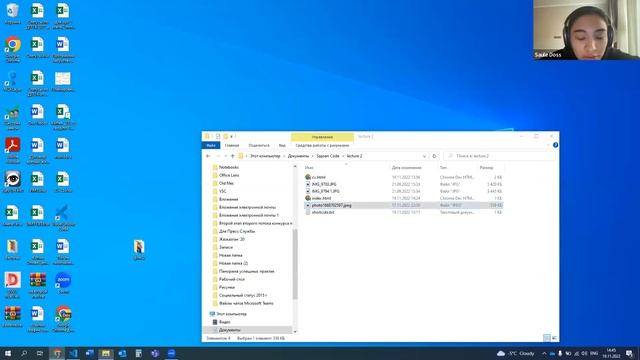Image resolution: width=640 pixels, height=360 pixels.
Task: Select the index.html file
Action: pyautogui.click(x=321, y=198)
